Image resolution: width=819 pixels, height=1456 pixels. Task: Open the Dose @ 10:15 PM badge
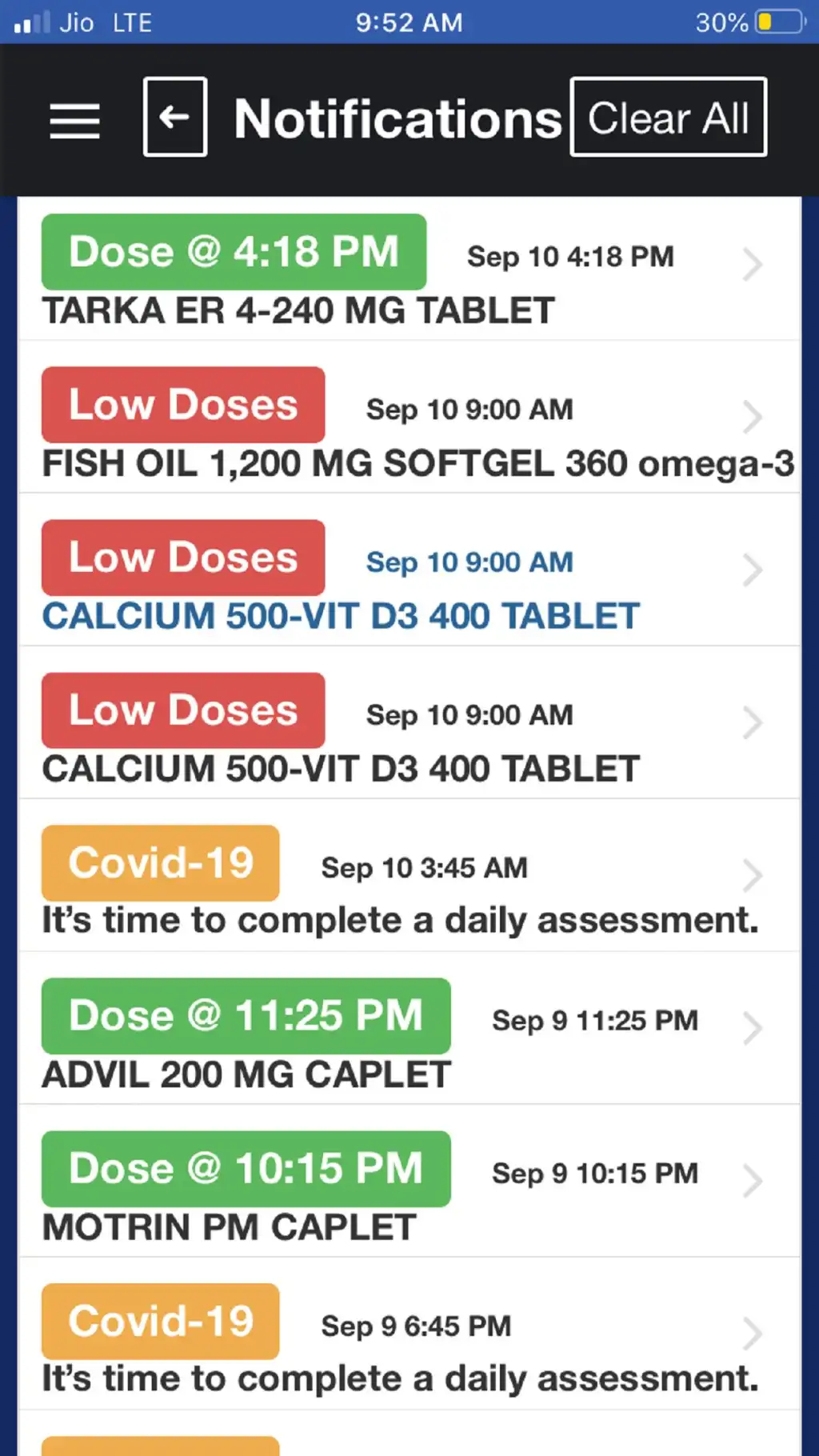click(x=246, y=1169)
